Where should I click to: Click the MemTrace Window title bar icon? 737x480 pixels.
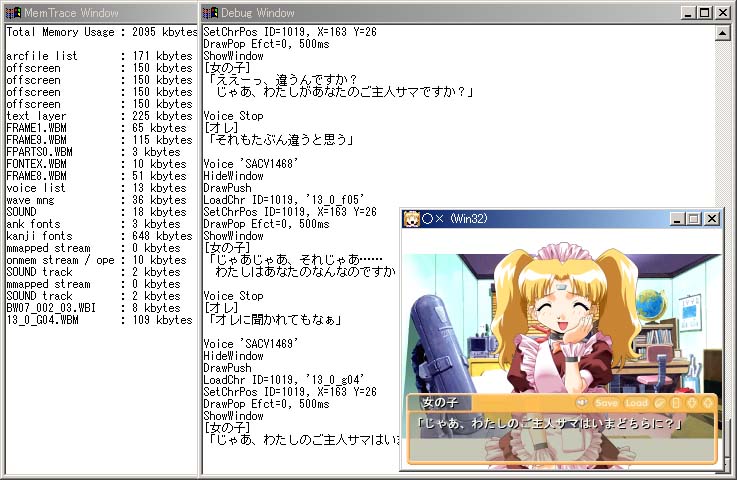13,13
